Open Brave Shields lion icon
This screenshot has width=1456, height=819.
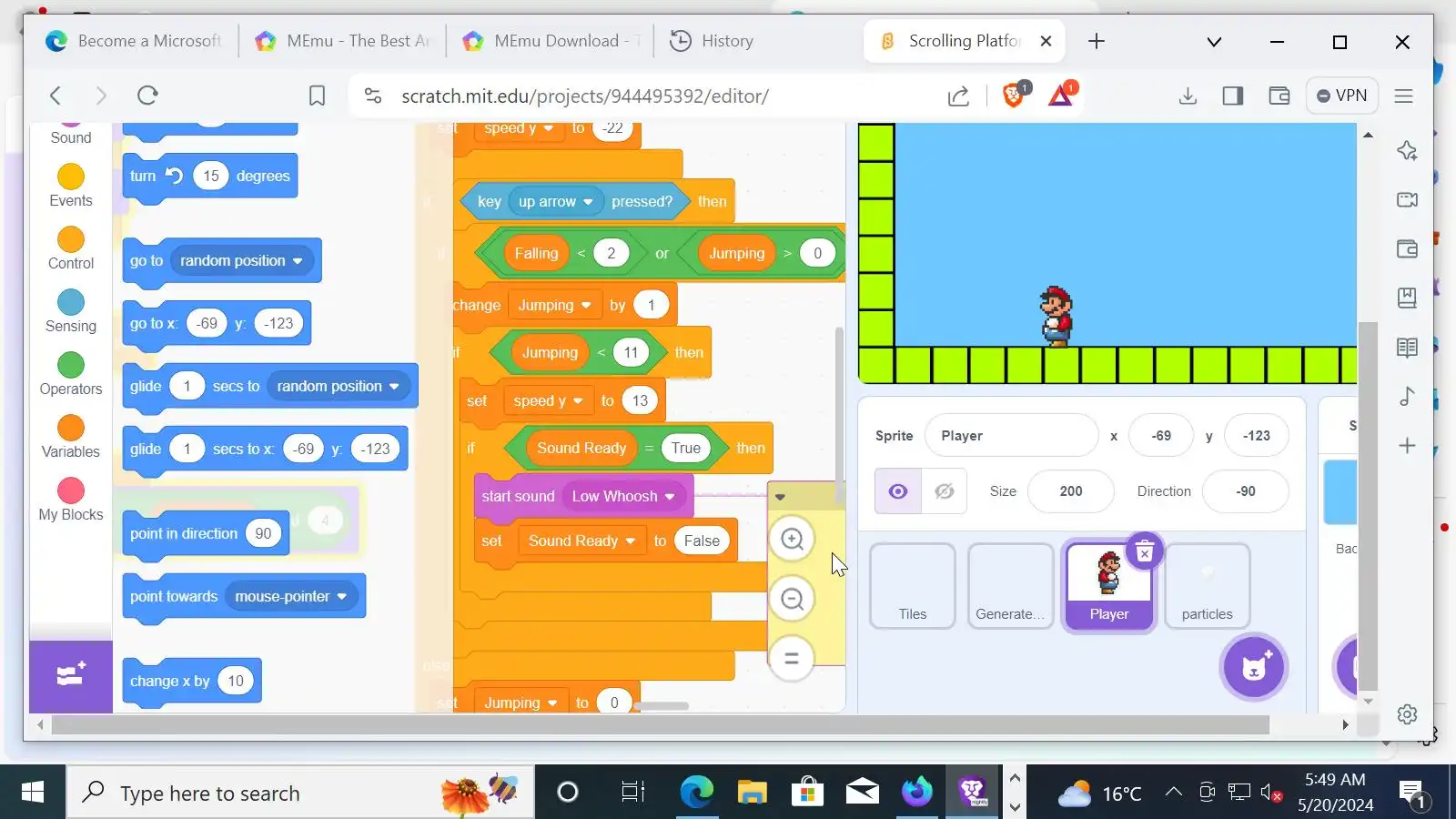click(x=1015, y=95)
